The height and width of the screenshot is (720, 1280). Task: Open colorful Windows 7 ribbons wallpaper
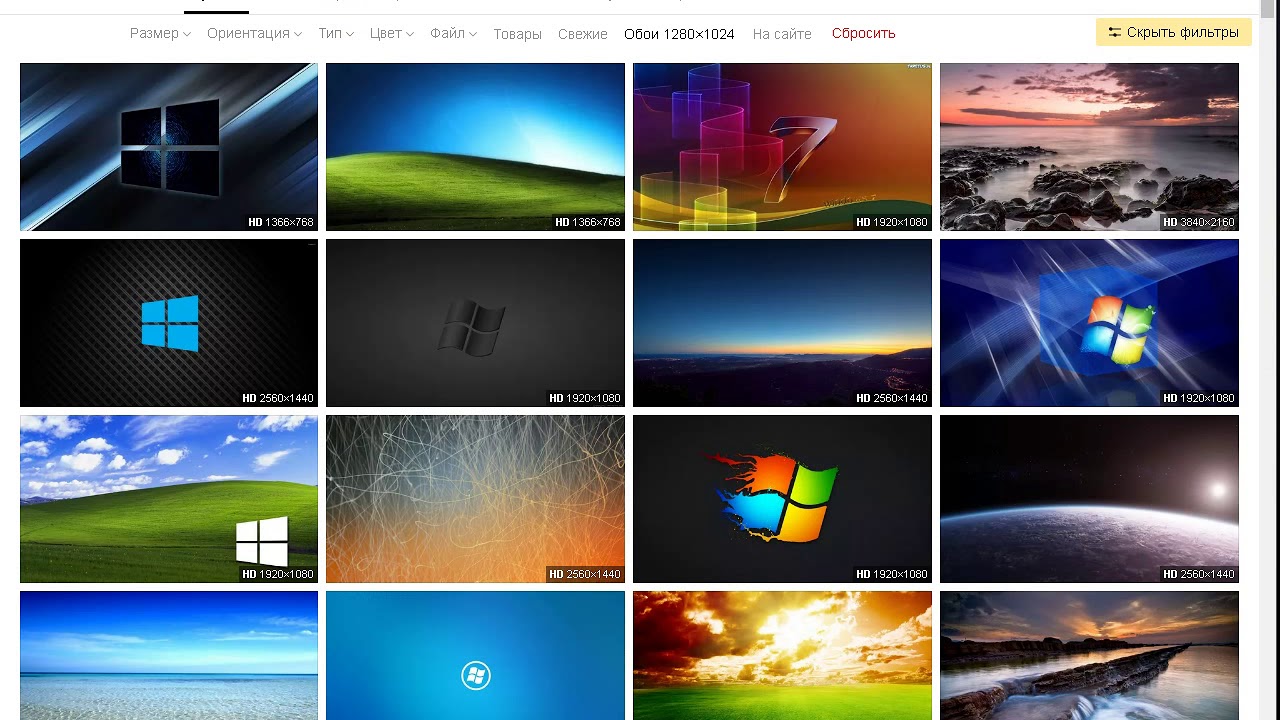pos(782,147)
